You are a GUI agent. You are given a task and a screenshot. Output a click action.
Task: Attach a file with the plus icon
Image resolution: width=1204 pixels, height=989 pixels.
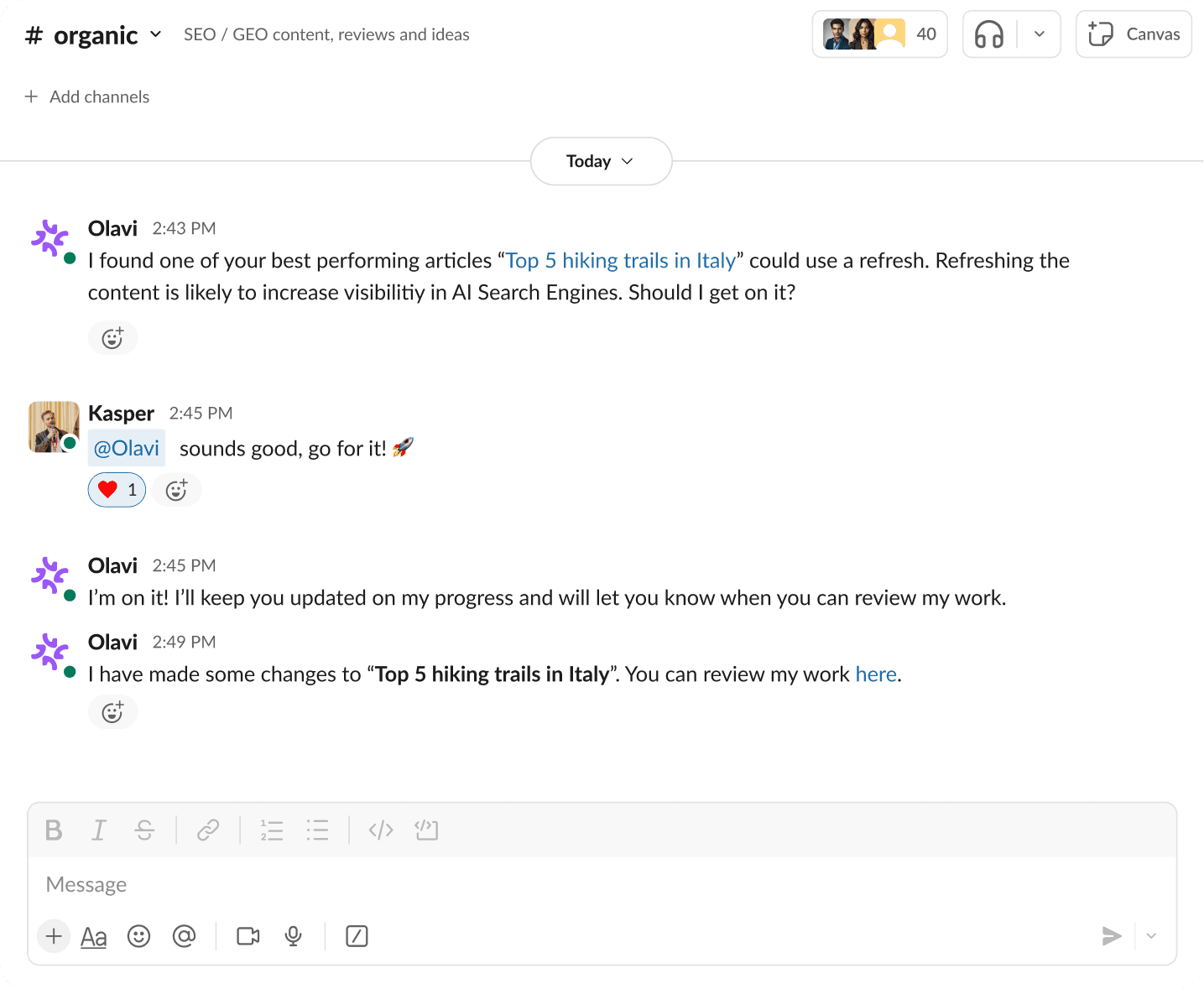tap(54, 936)
